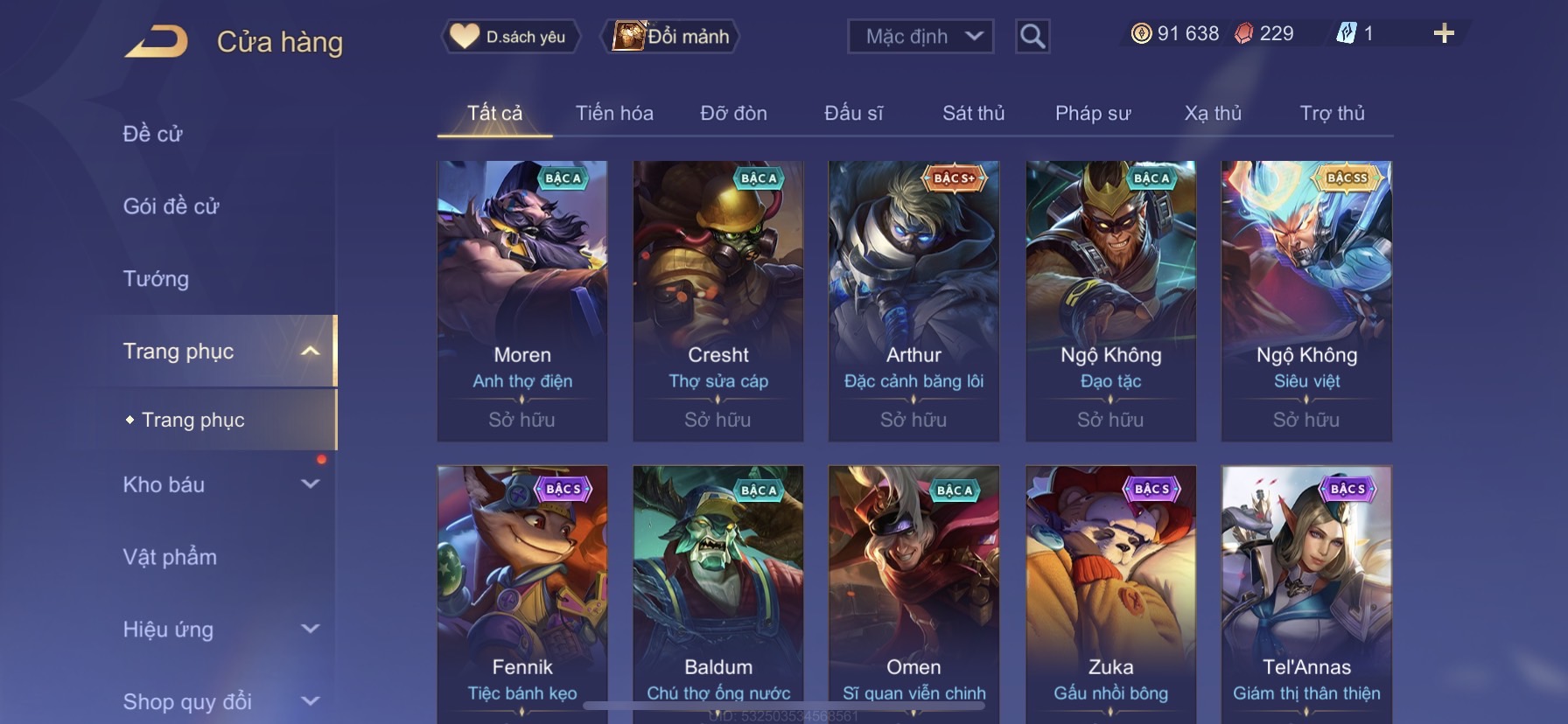The width and height of the screenshot is (1568, 724).
Task: Click the gold coin currency icon
Action: [x=1141, y=33]
